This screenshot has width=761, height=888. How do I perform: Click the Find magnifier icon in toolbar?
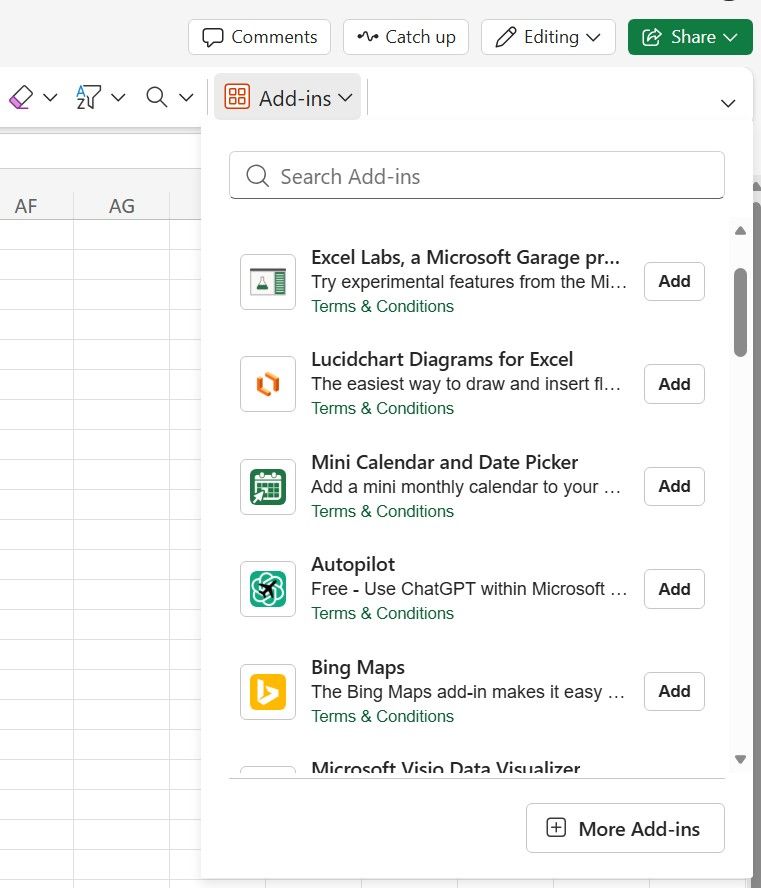pyautogui.click(x=157, y=97)
